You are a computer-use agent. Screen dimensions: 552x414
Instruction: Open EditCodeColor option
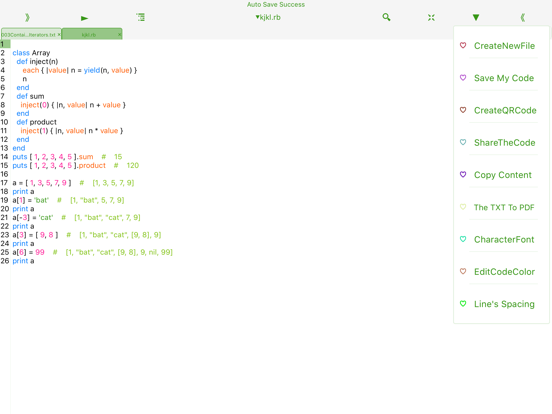coord(504,272)
